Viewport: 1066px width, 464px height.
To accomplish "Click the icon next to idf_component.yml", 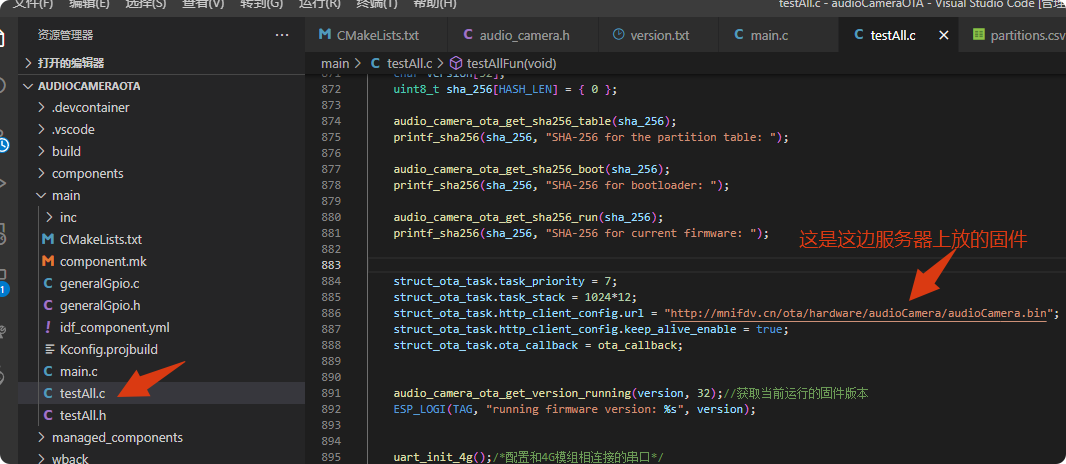I will pos(48,328).
